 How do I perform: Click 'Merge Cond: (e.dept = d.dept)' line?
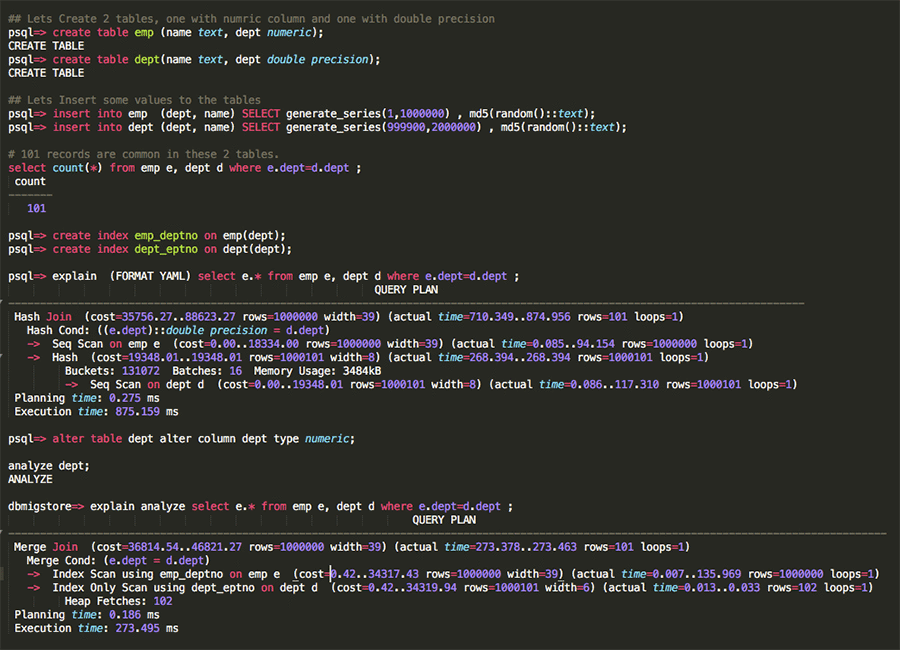pos(118,561)
